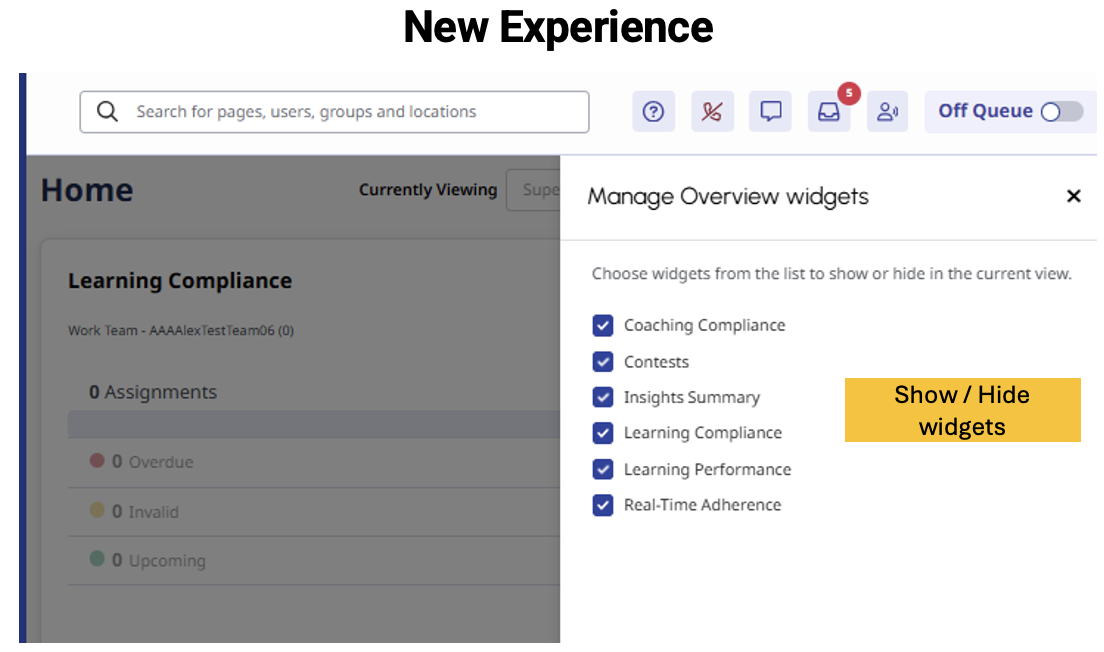Select the Upcoming assignments row
This screenshot has height=652, width=1104.
(x=300, y=560)
